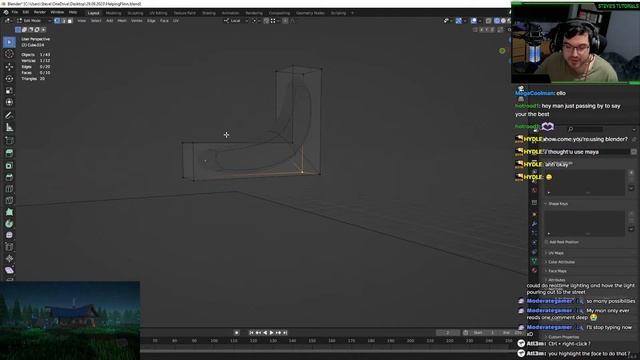Expand the UV Maps panel
The height and width of the screenshot is (360, 640).
[556, 253]
